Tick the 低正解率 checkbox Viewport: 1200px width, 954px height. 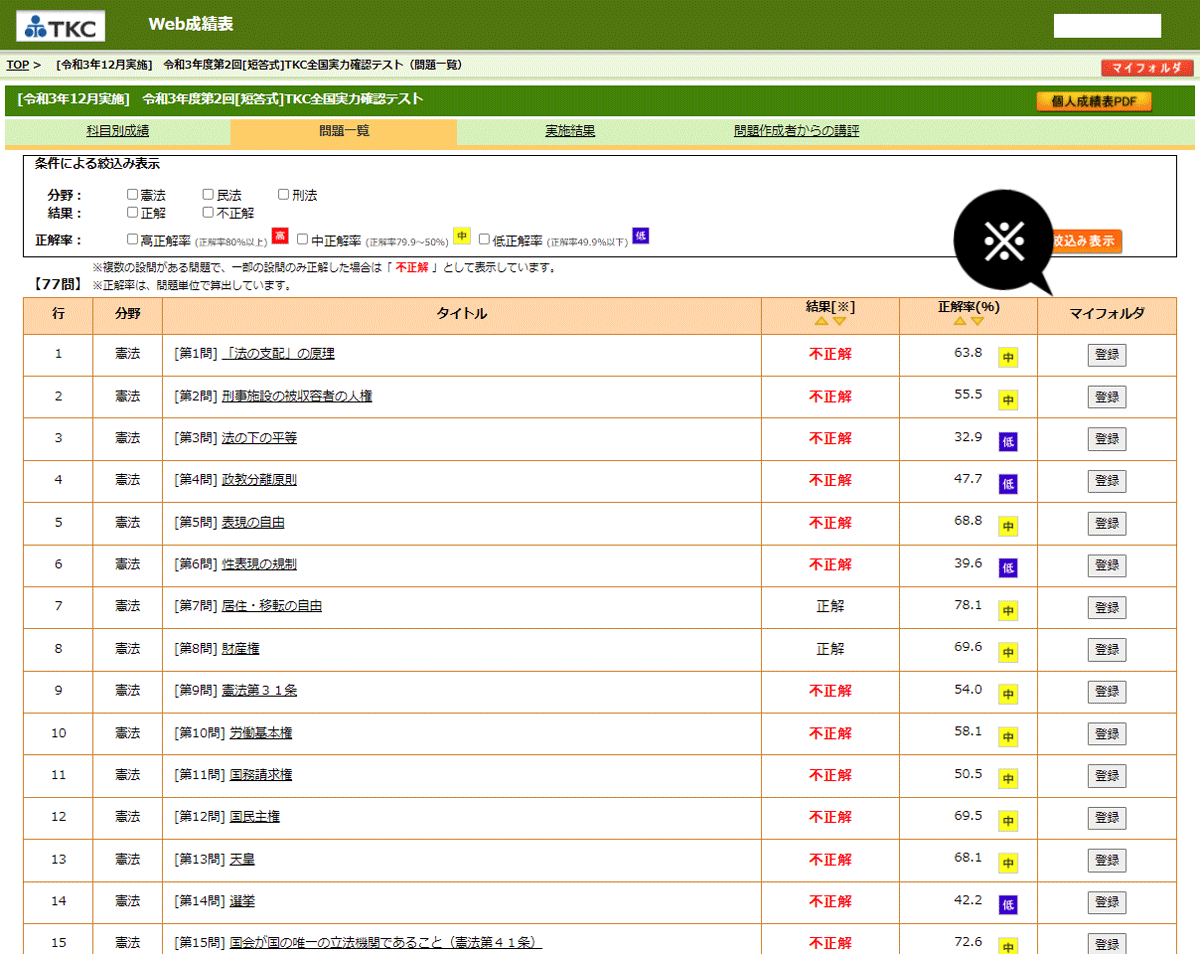[485, 240]
